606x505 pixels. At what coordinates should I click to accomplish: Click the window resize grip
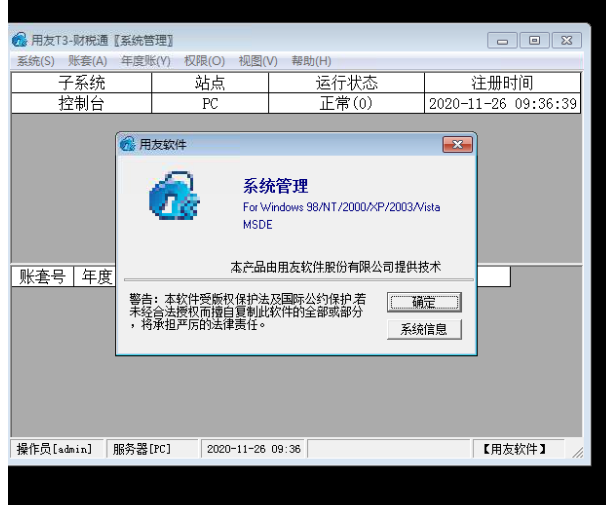[x=578, y=452]
